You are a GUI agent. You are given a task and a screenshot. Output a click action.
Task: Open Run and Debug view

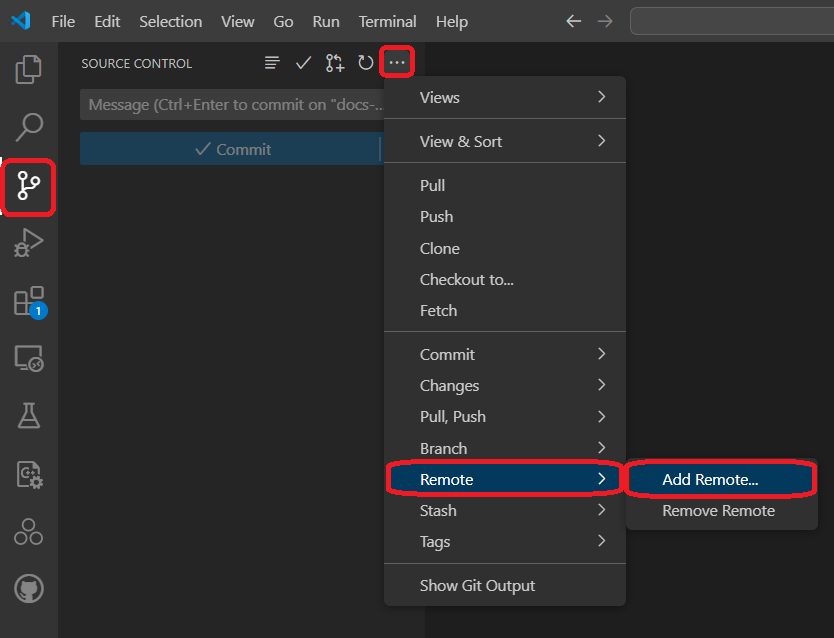click(29, 243)
